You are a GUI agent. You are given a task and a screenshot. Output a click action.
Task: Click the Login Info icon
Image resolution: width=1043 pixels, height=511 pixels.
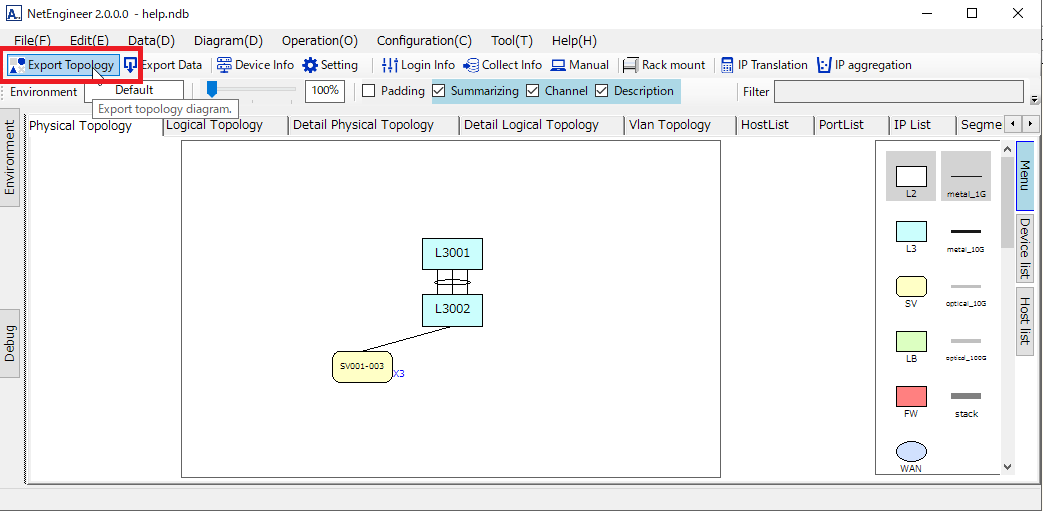[x=390, y=65]
